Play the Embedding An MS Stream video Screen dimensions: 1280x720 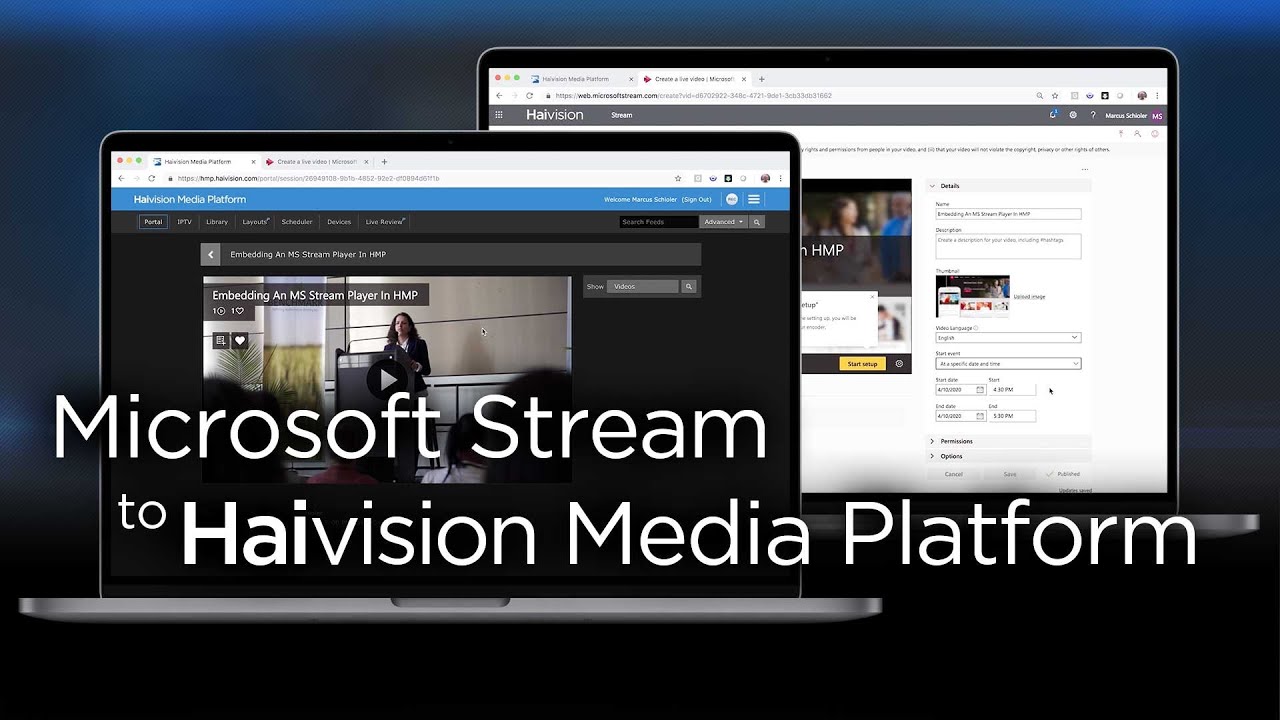pos(386,379)
